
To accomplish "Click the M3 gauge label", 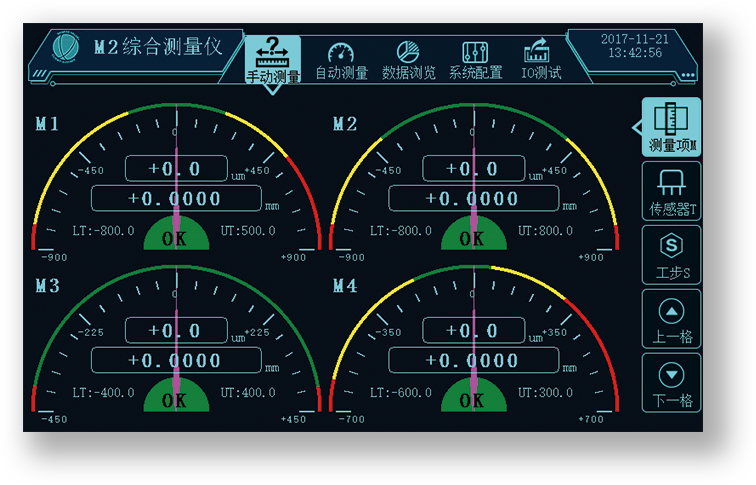I will [47, 286].
